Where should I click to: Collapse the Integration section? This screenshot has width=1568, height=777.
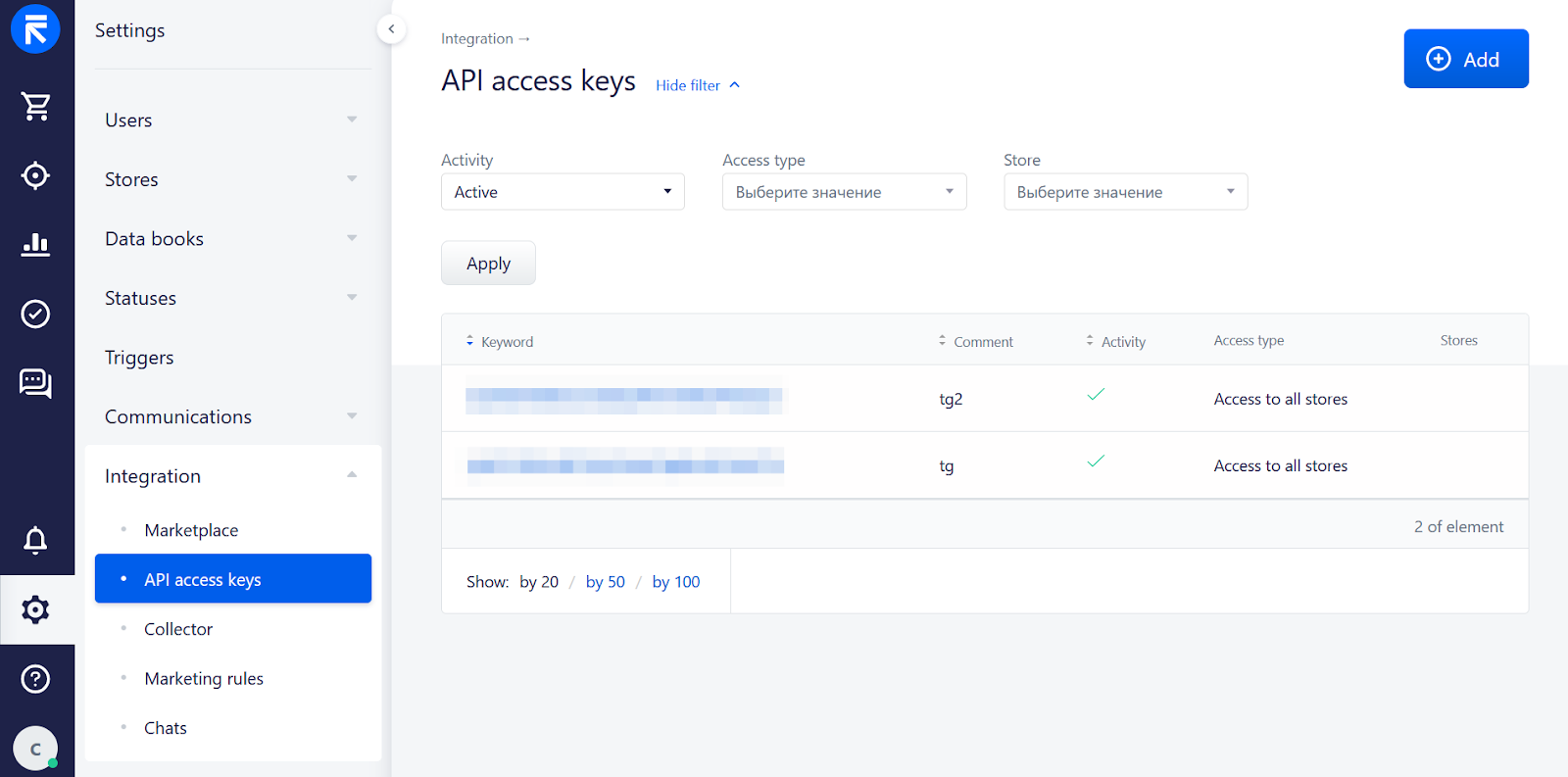pos(232,476)
